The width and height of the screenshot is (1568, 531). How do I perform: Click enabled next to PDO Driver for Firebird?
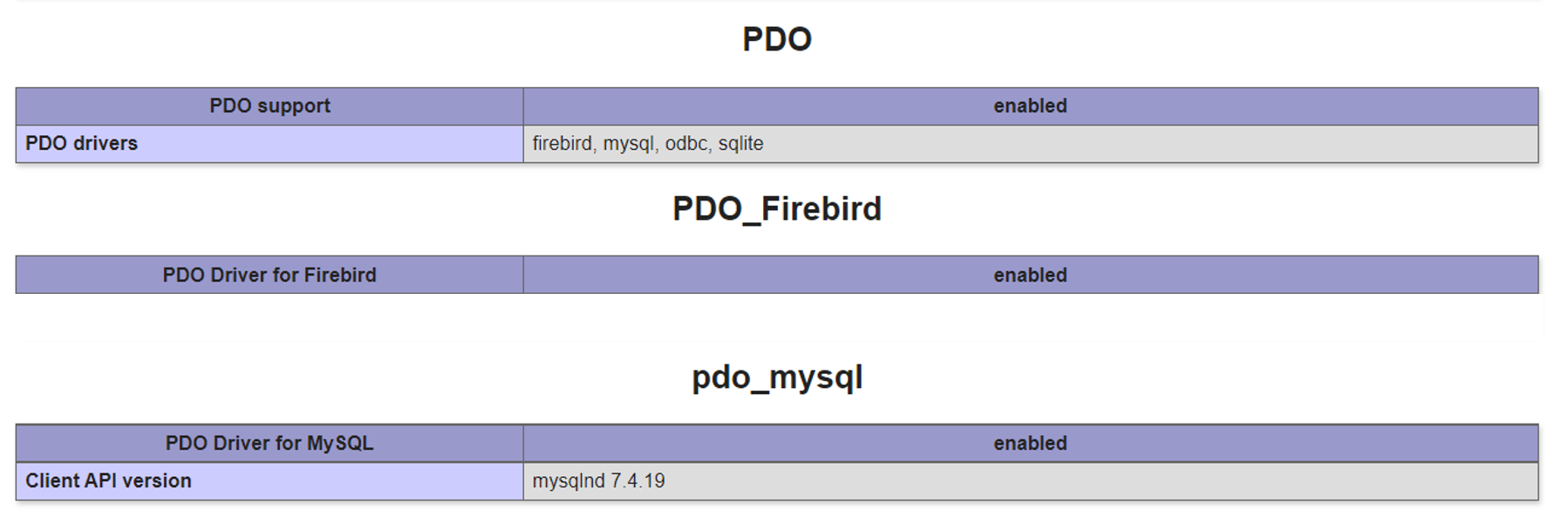pyautogui.click(x=1031, y=275)
